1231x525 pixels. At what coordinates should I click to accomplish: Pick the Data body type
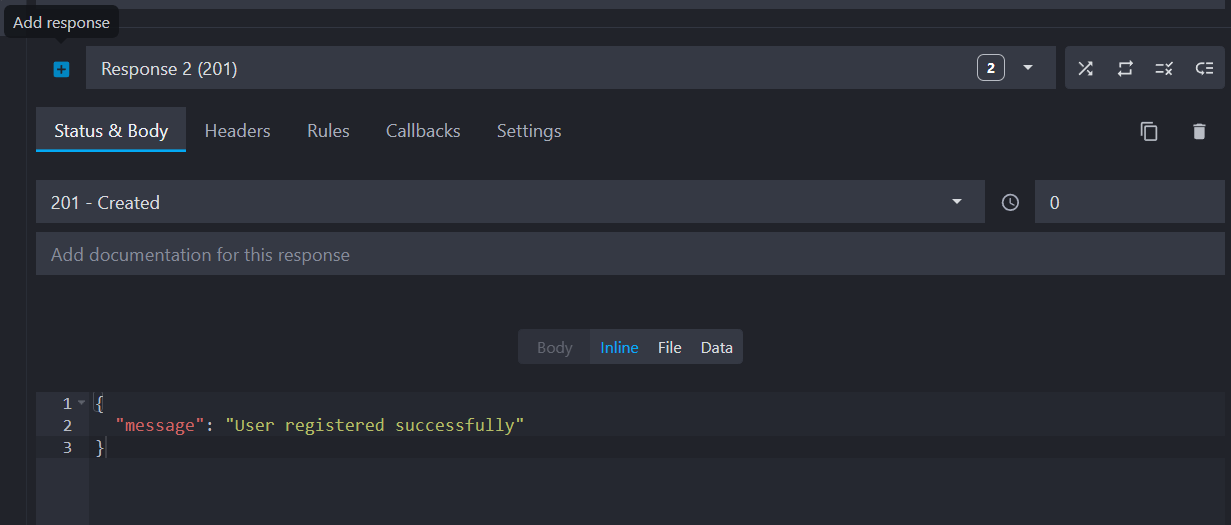(716, 347)
